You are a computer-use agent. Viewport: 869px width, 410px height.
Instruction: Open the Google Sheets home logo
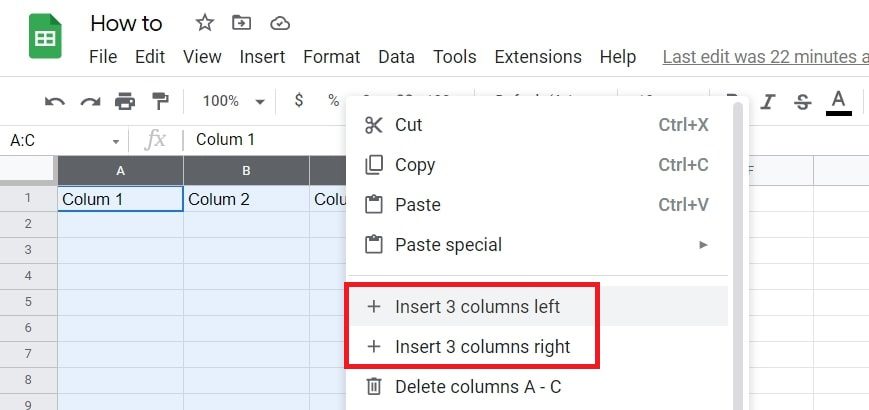pyautogui.click(x=45, y=38)
